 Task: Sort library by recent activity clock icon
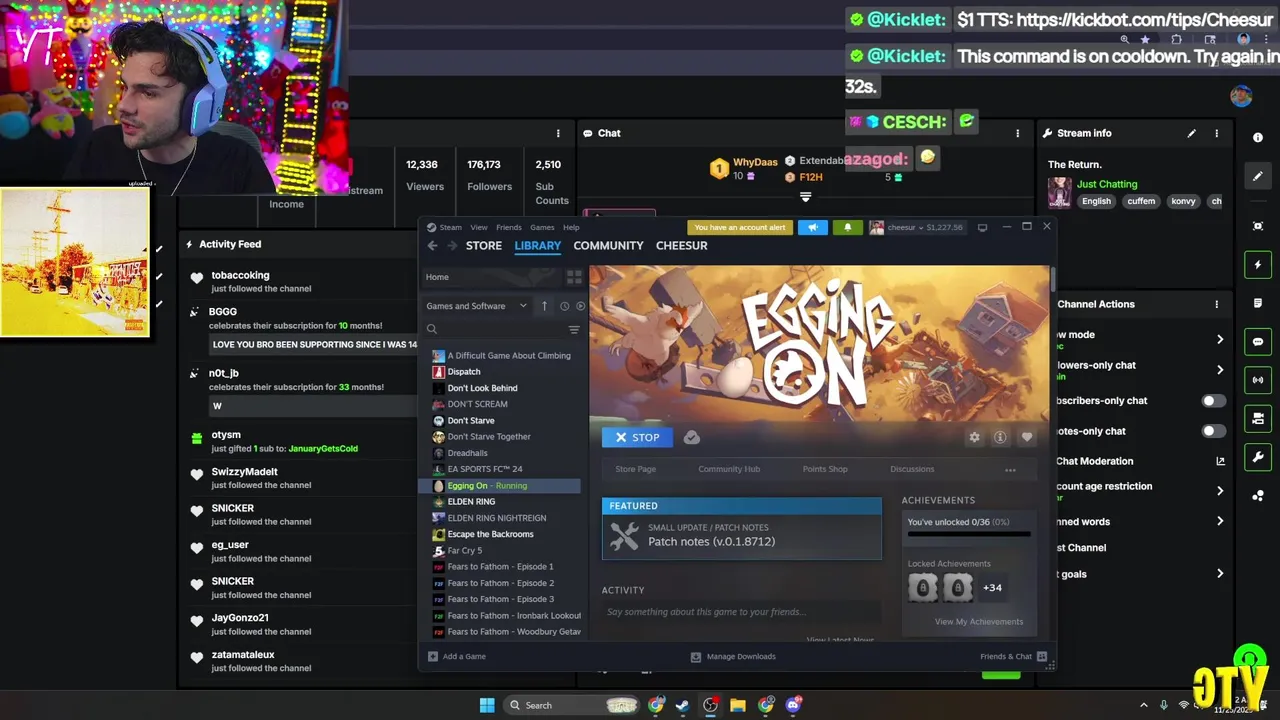[x=564, y=306]
